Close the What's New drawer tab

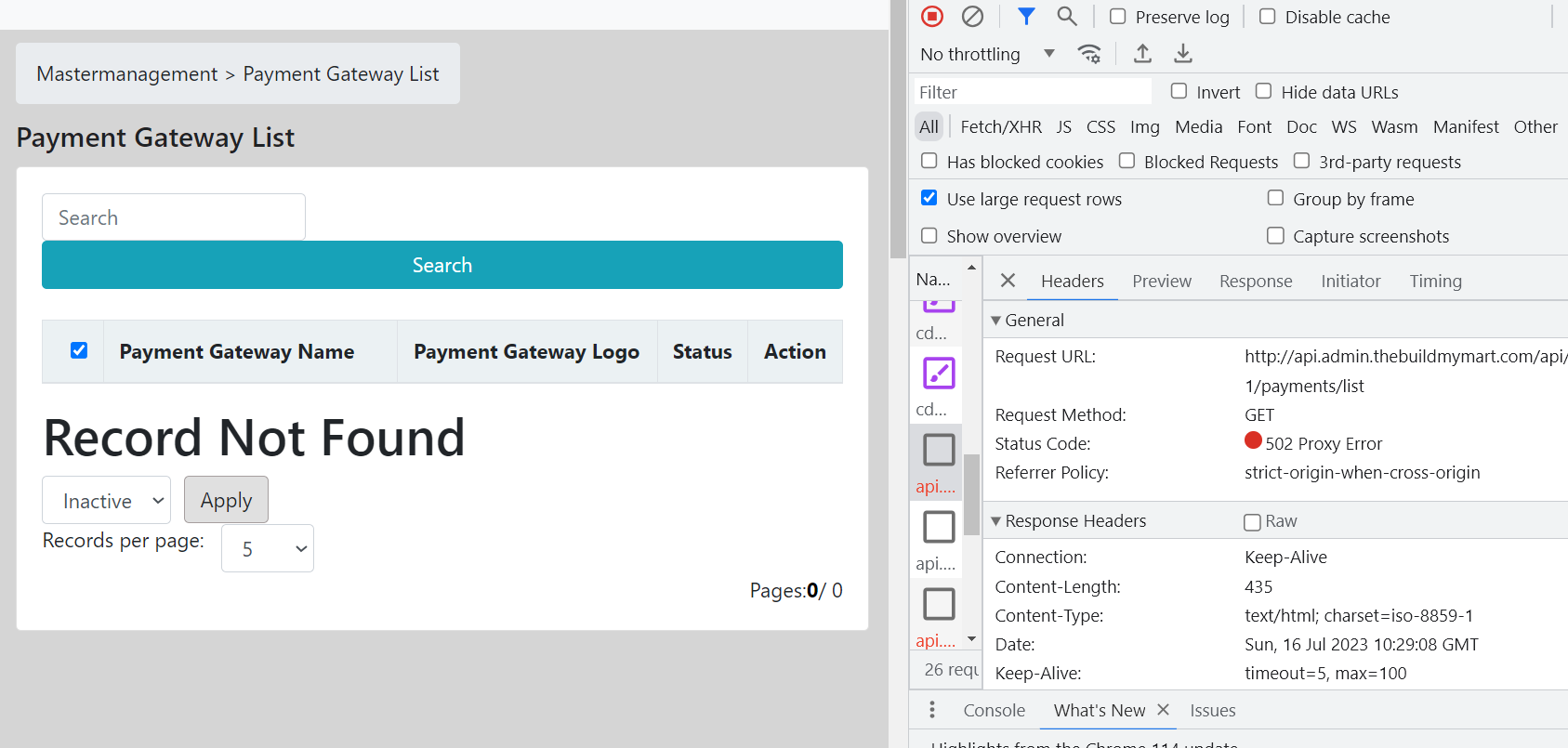tap(1163, 710)
